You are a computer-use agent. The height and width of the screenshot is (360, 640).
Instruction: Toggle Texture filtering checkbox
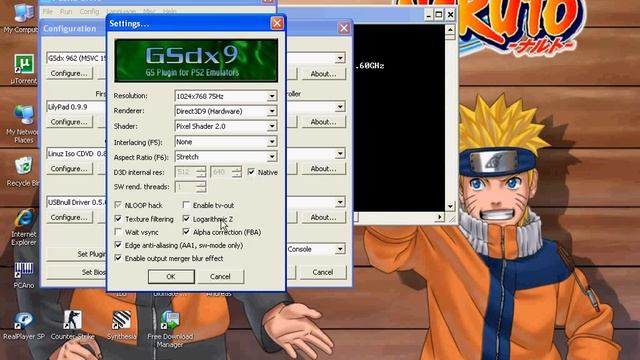pos(118,219)
